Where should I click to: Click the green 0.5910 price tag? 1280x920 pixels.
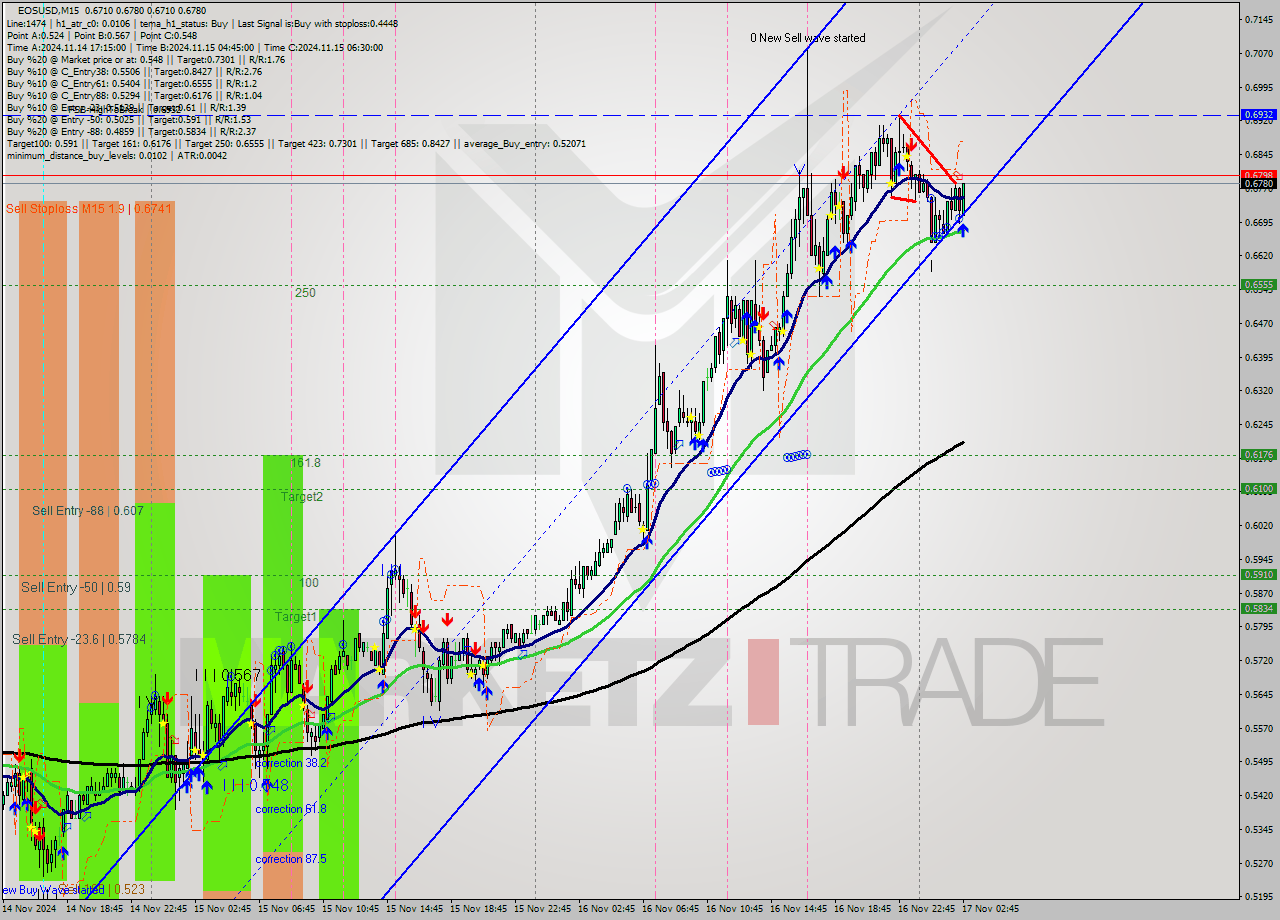click(x=1258, y=575)
